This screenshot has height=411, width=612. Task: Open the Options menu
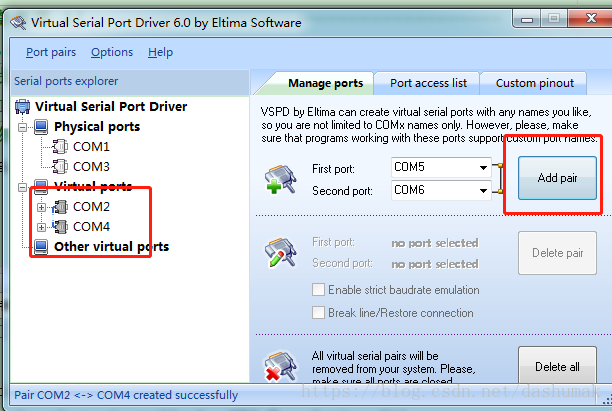click(112, 52)
